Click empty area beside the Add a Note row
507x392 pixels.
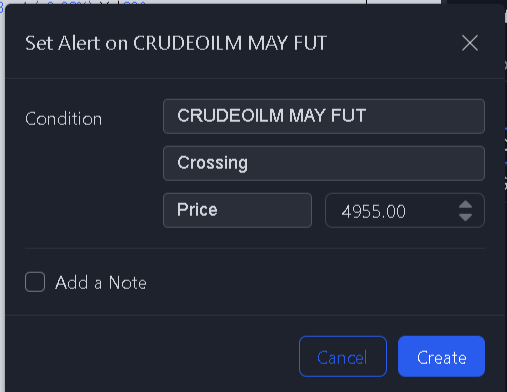click(317, 283)
